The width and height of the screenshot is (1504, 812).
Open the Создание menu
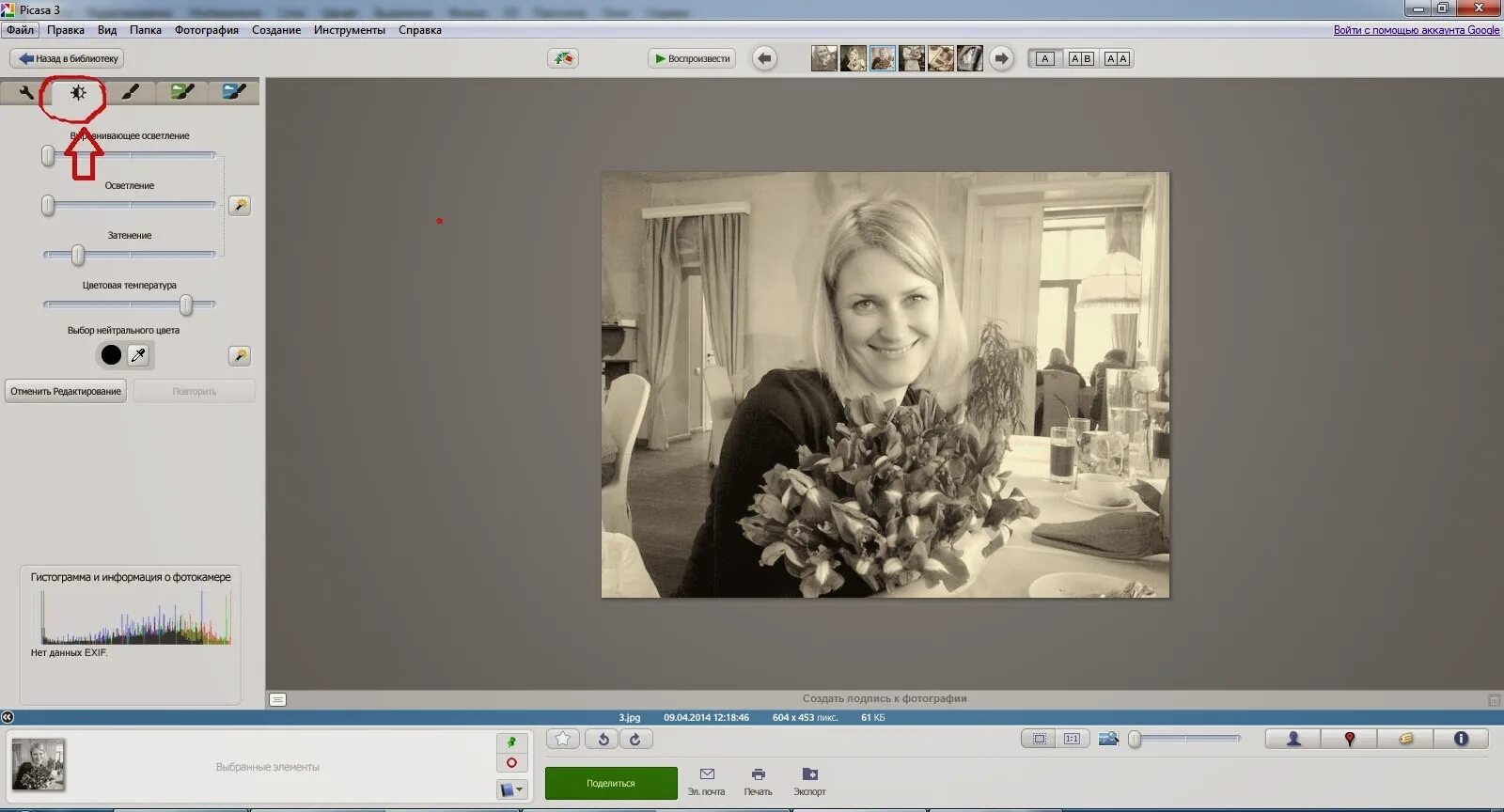pyautogui.click(x=276, y=30)
